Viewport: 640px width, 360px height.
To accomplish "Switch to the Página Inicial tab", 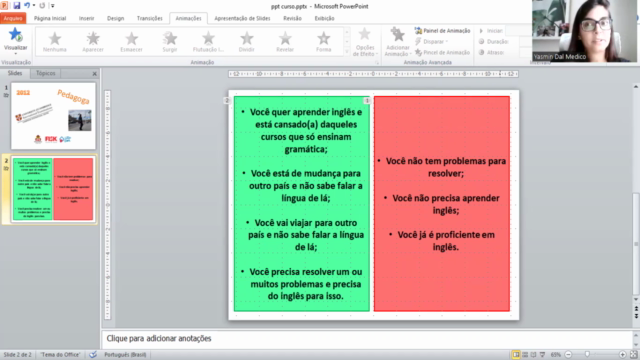I will point(50,18).
